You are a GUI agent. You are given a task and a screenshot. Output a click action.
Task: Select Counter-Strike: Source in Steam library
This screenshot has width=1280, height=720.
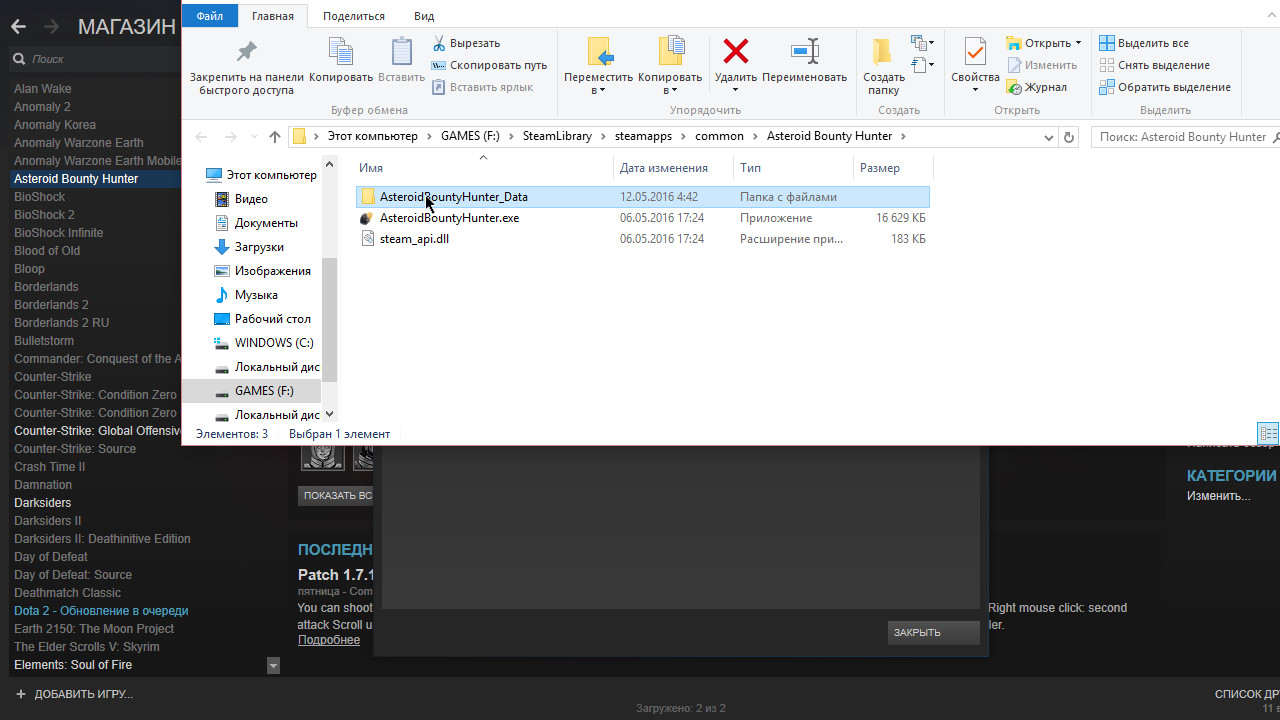click(75, 449)
